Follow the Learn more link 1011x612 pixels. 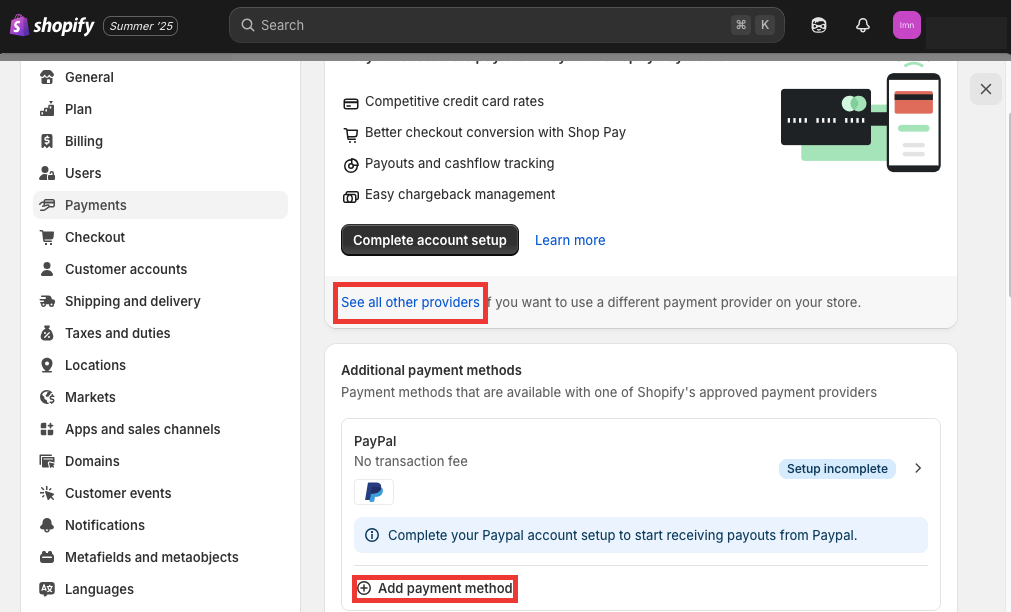pyautogui.click(x=570, y=241)
